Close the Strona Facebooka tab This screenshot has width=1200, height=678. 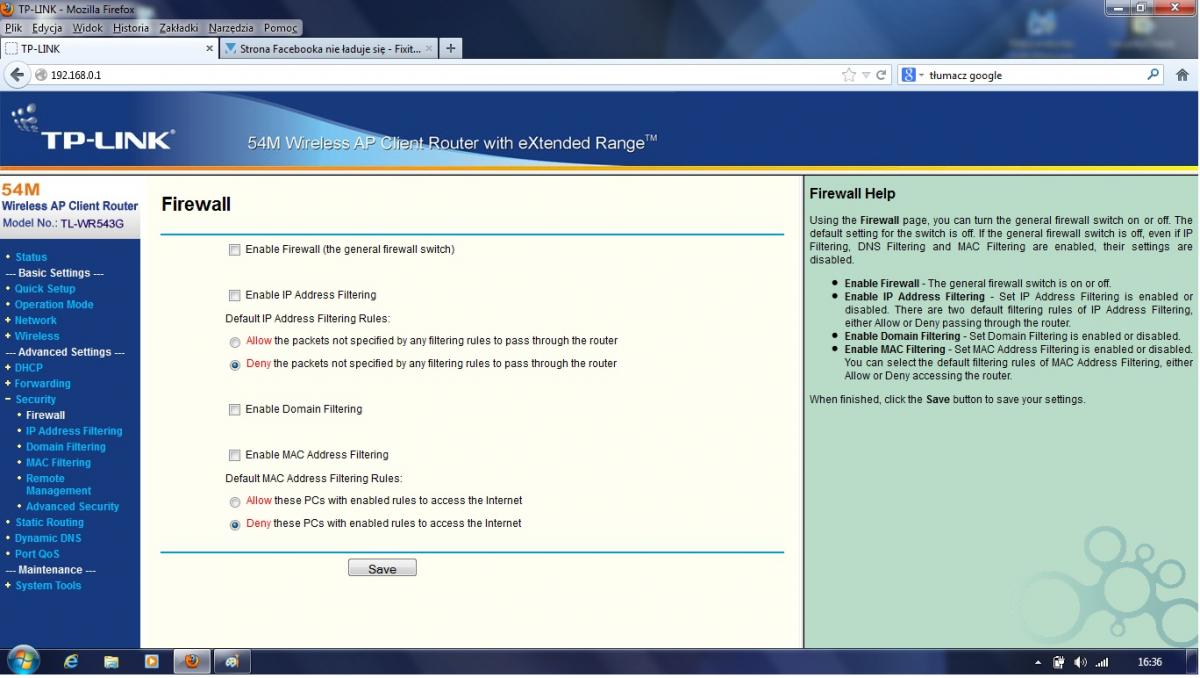429,48
